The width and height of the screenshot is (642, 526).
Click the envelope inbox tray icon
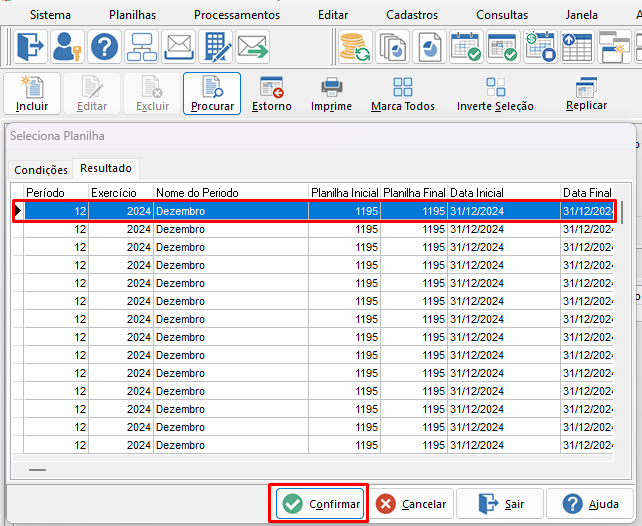pos(179,46)
